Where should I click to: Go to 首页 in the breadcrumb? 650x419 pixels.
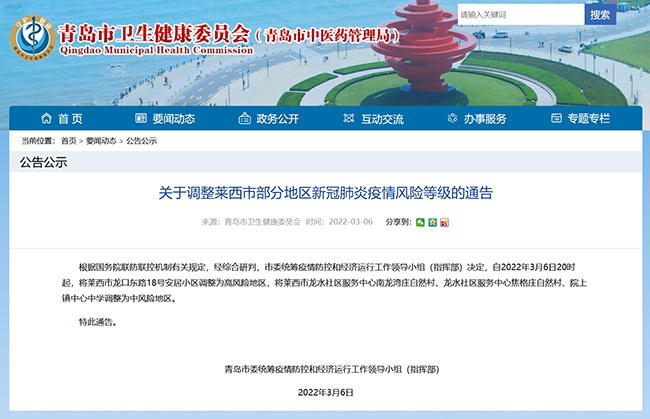(68, 141)
